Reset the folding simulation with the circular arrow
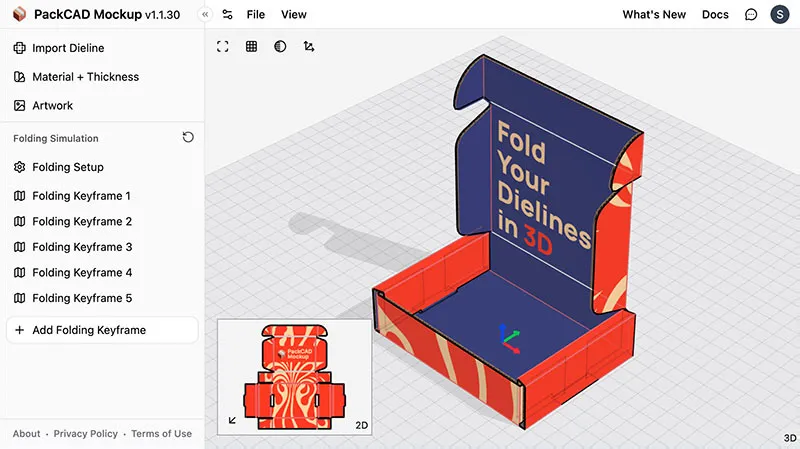The image size is (800, 449). pyautogui.click(x=188, y=137)
